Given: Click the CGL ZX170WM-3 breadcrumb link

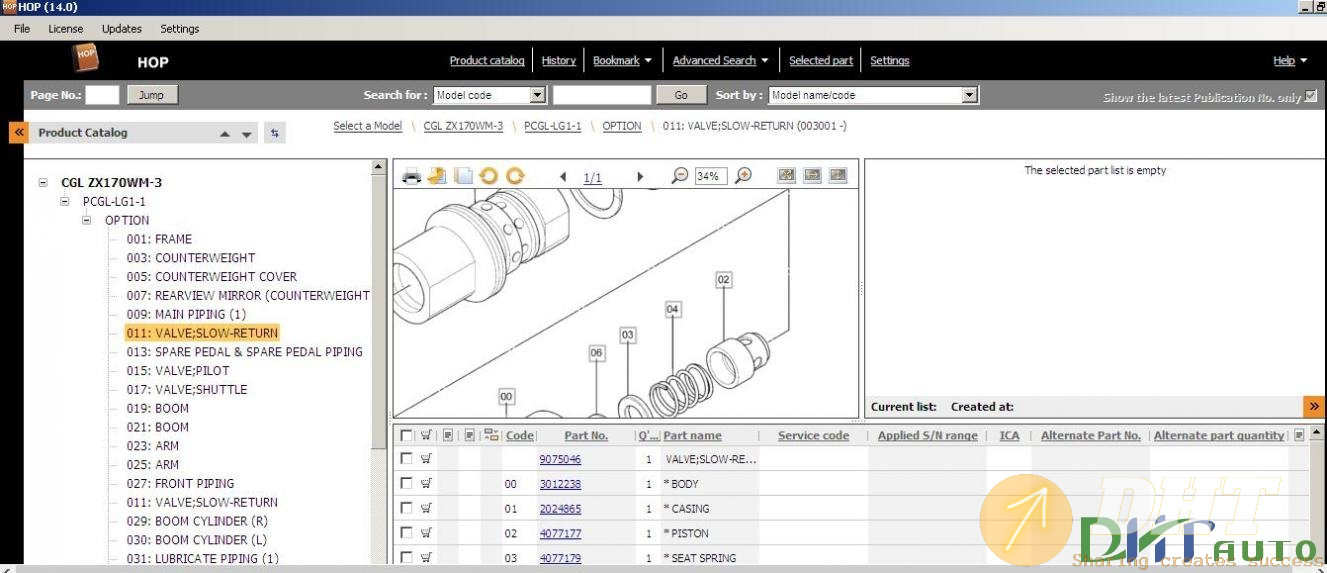Looking at the screenshot, I should click(463, 126).
